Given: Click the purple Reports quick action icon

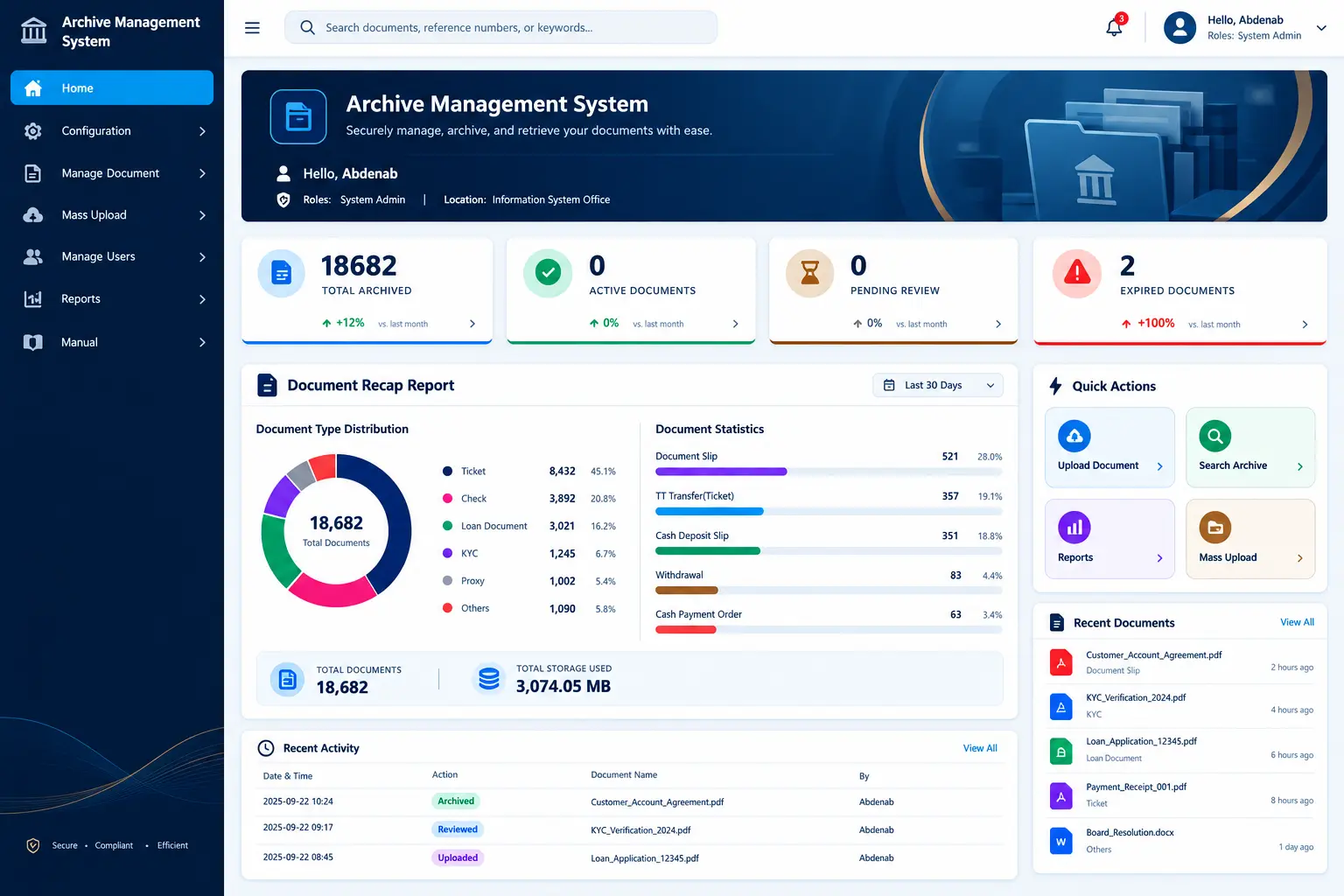Looking at the screenshot, I should (1074, 528).
